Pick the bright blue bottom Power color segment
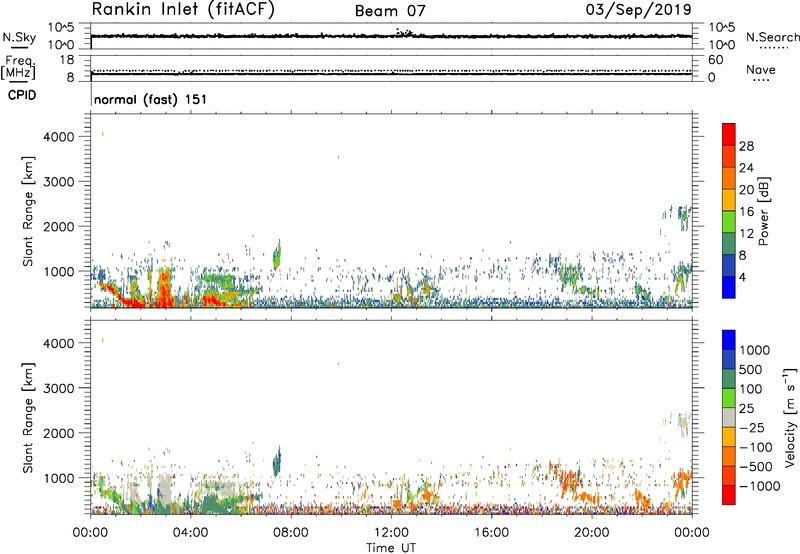Viewport: 800px width, 554px height. click(729, 287)
